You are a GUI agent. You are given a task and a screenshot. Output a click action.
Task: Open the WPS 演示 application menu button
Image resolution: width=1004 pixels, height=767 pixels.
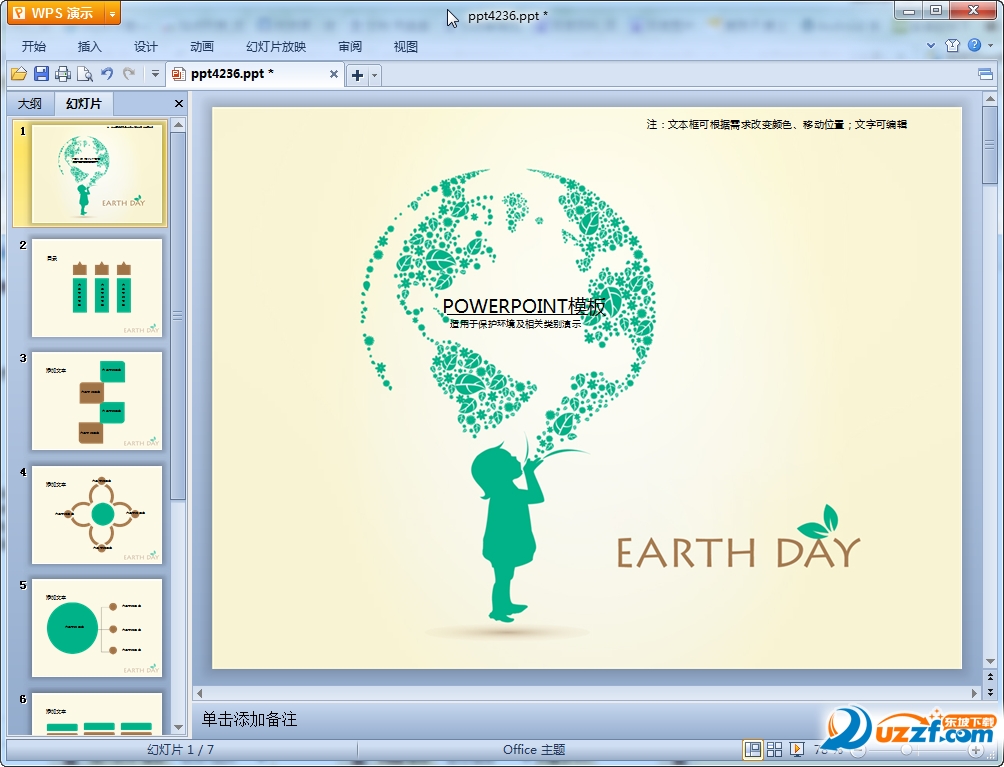pos(55,13)
